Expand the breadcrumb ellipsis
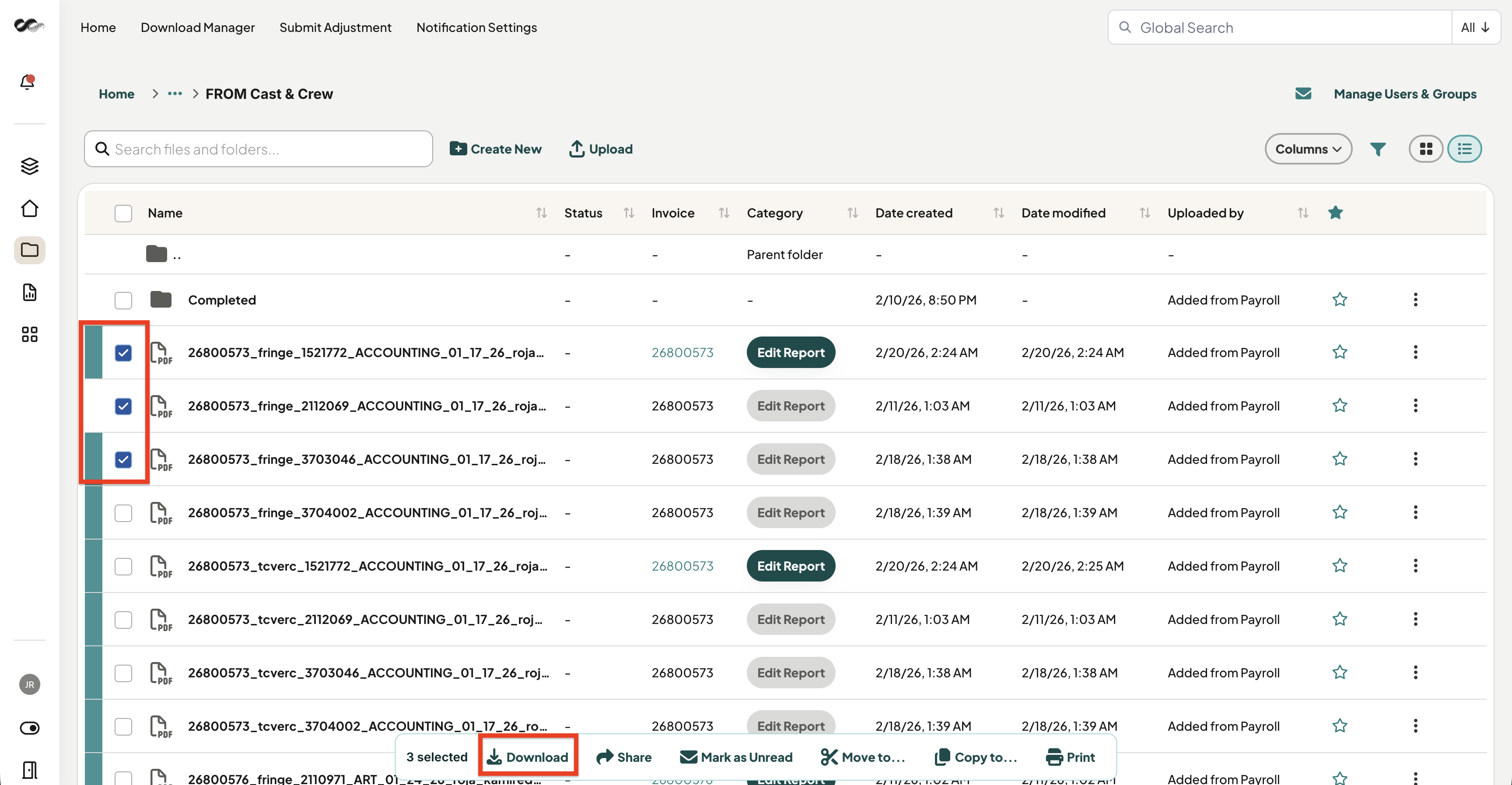Viewport: 1512px width, 785px height. coord(175,94)
